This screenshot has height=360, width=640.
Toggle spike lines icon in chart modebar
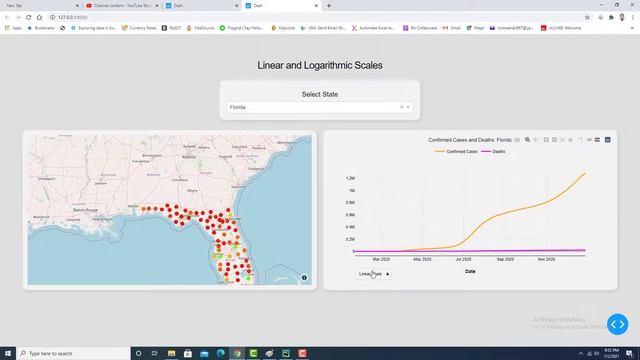click(x=580, y=140)
